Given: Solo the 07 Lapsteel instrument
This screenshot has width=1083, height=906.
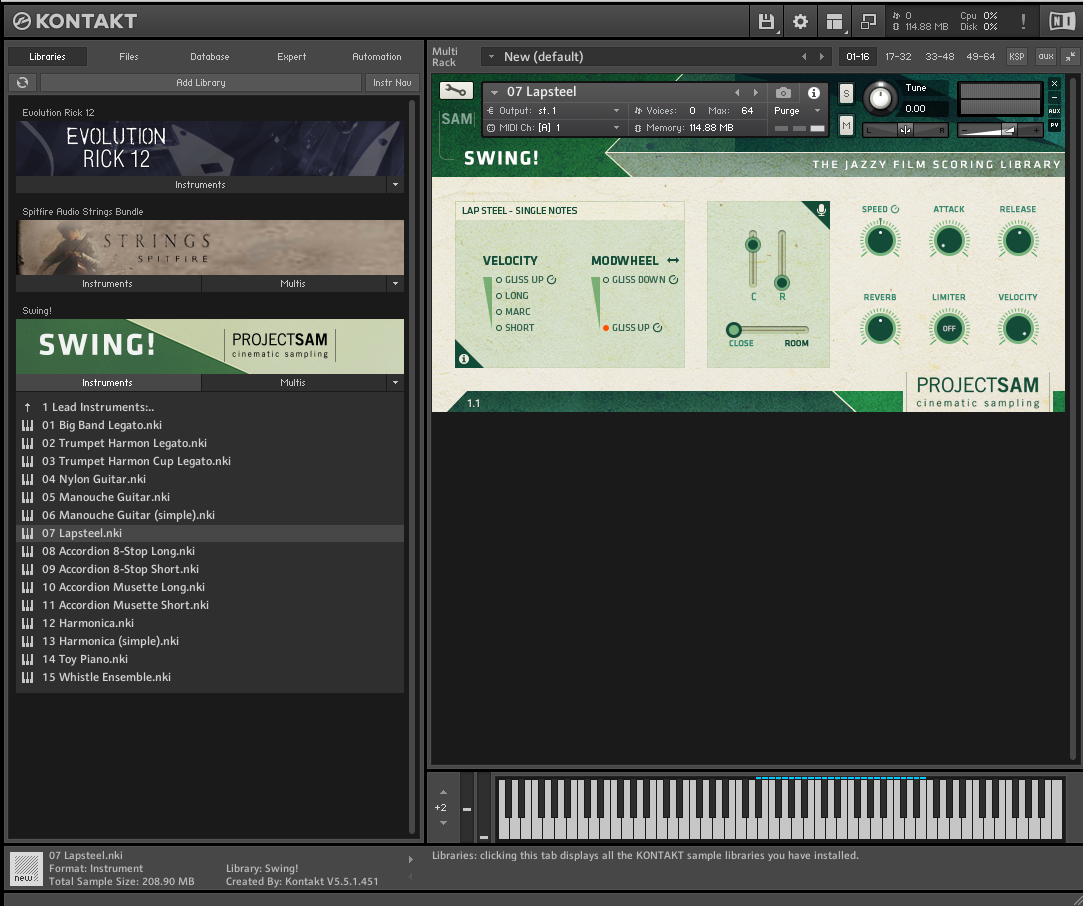Looking at the screenshot, I should tap(846, 93).
